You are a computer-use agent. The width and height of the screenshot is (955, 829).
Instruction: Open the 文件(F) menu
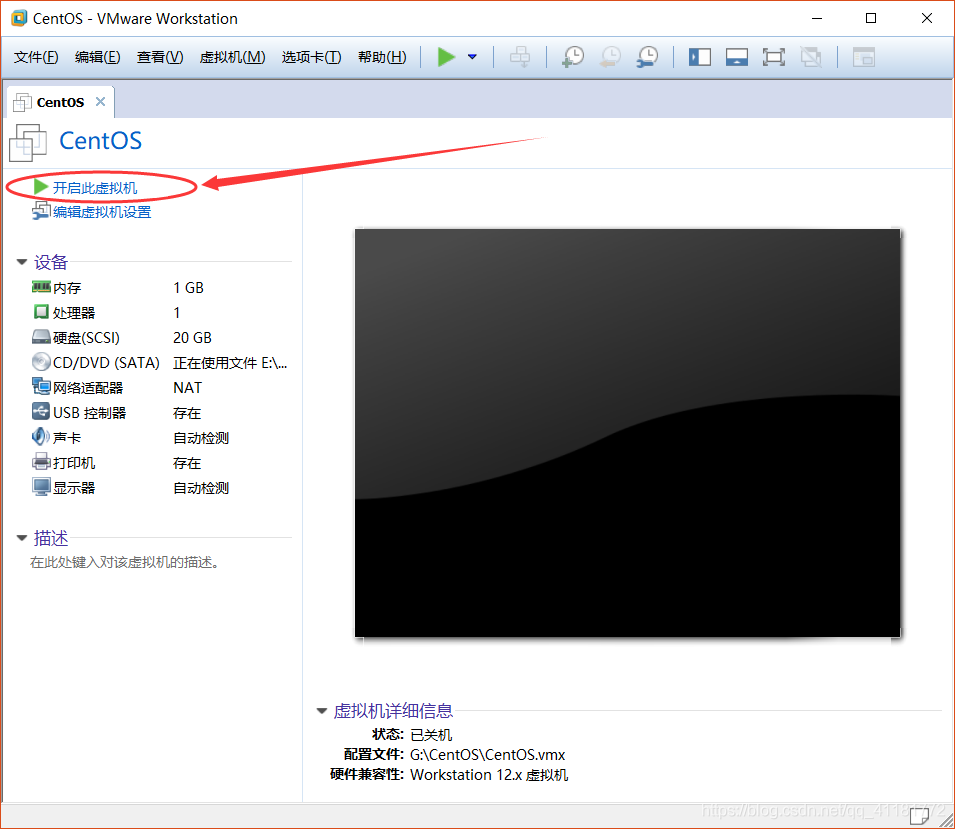(x=36, y=57)
